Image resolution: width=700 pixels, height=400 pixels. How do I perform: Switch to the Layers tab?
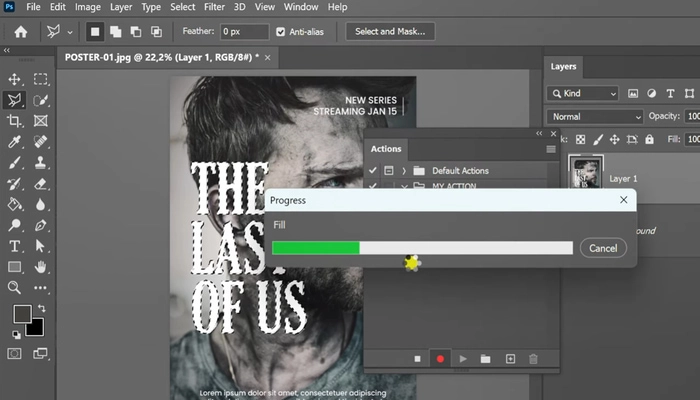[x=563, y=67]
